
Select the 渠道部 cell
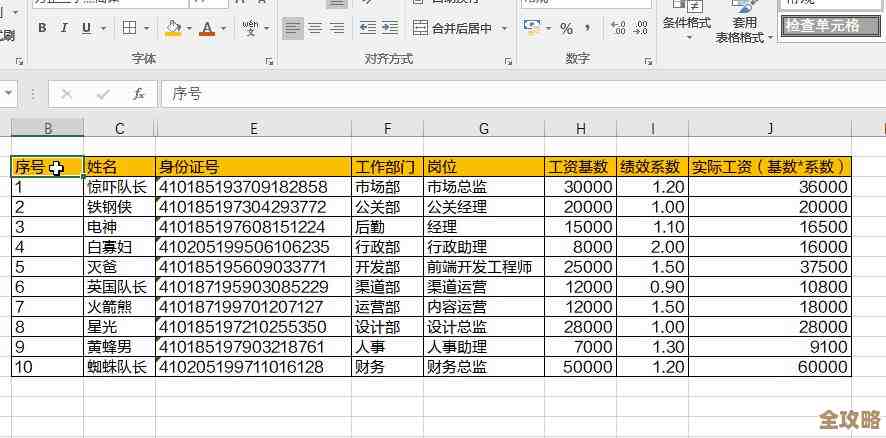[387, 287]
